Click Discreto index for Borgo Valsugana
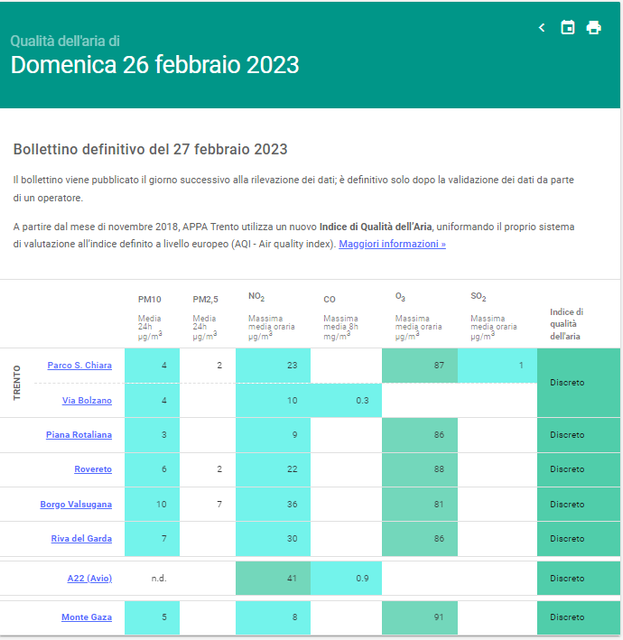The width and height of the screenshot is (623, 640). coord(578,504)
